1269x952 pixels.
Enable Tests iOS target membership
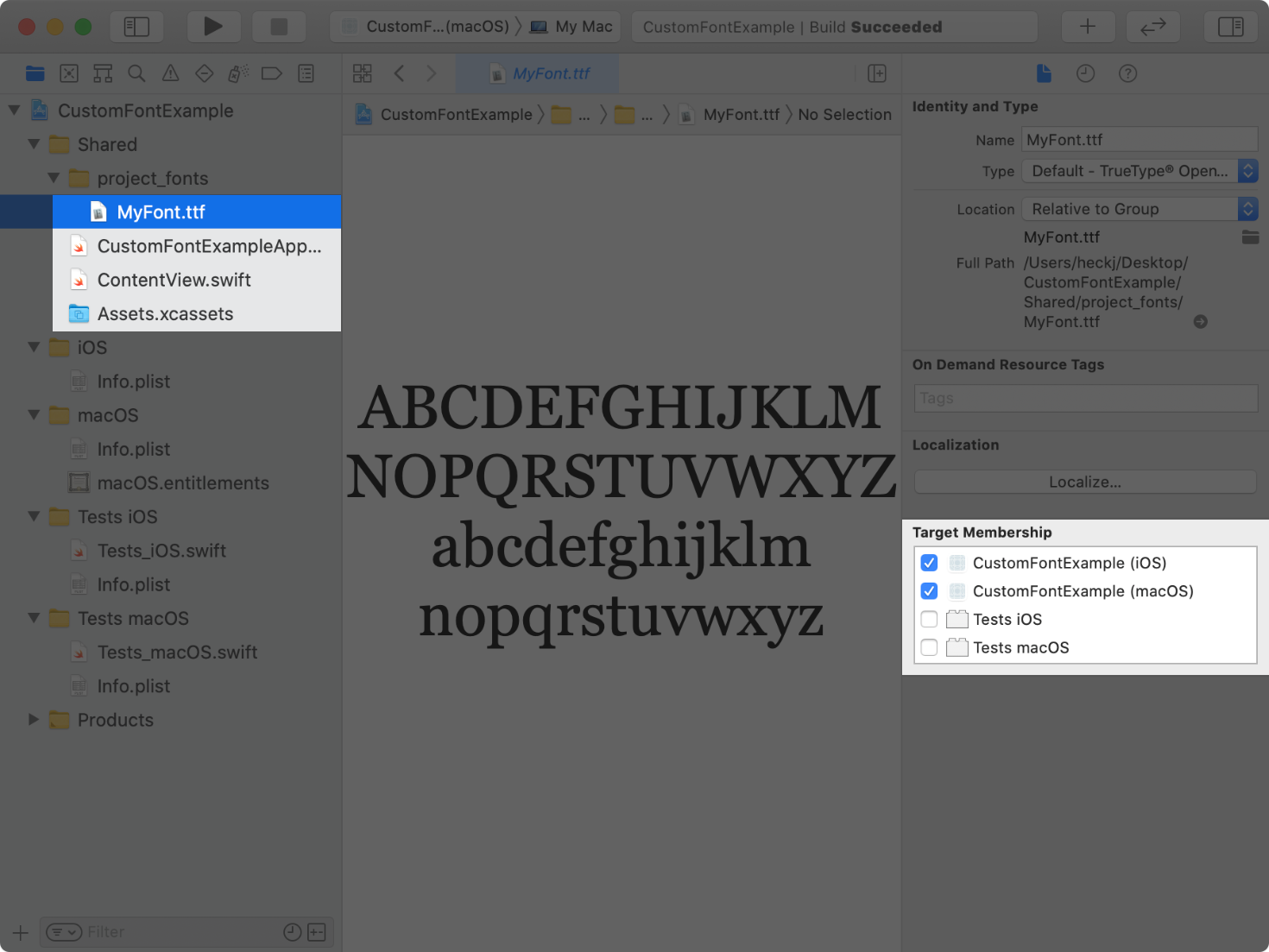pos(929,619)
